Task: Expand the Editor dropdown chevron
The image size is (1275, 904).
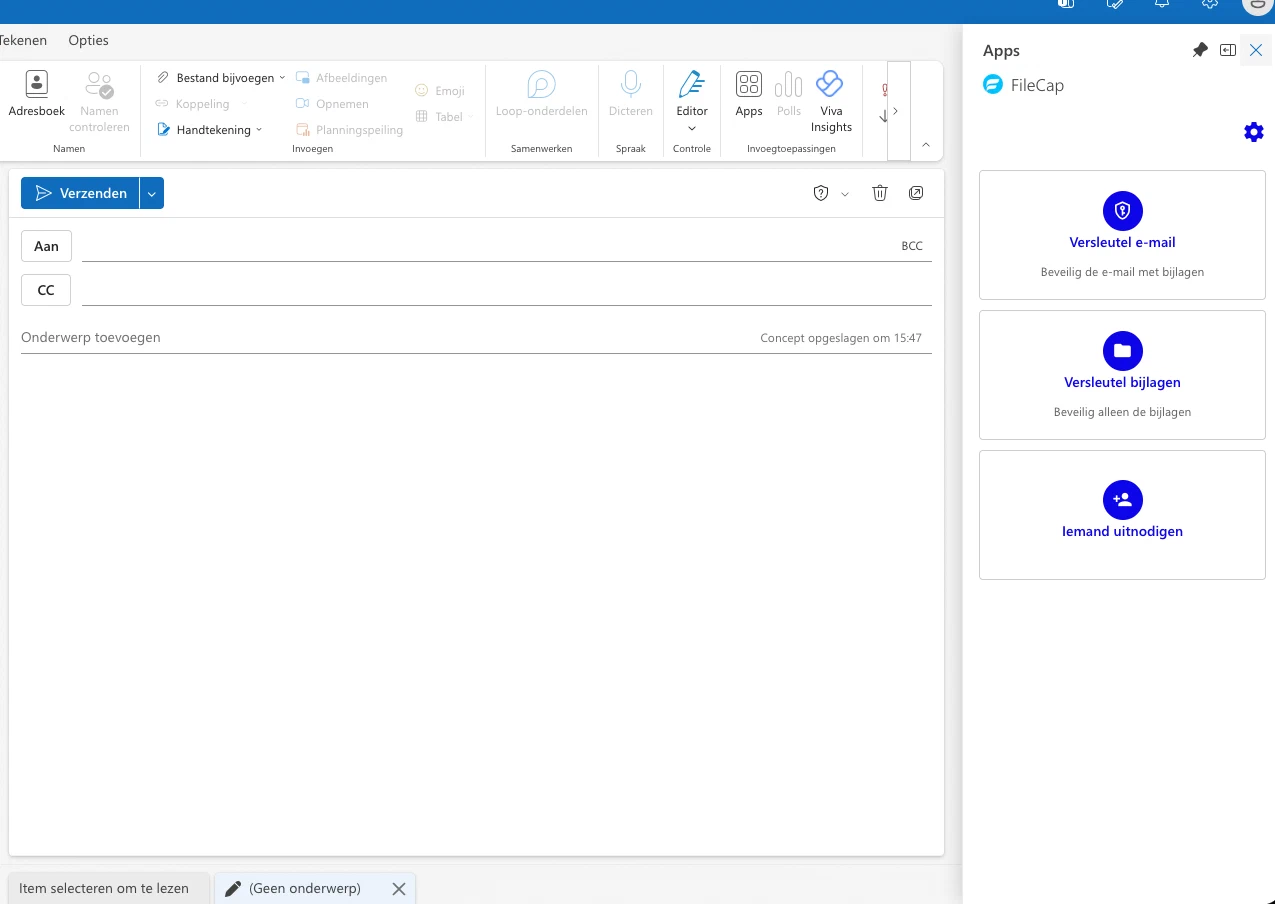Action: [x=692, y=128]
